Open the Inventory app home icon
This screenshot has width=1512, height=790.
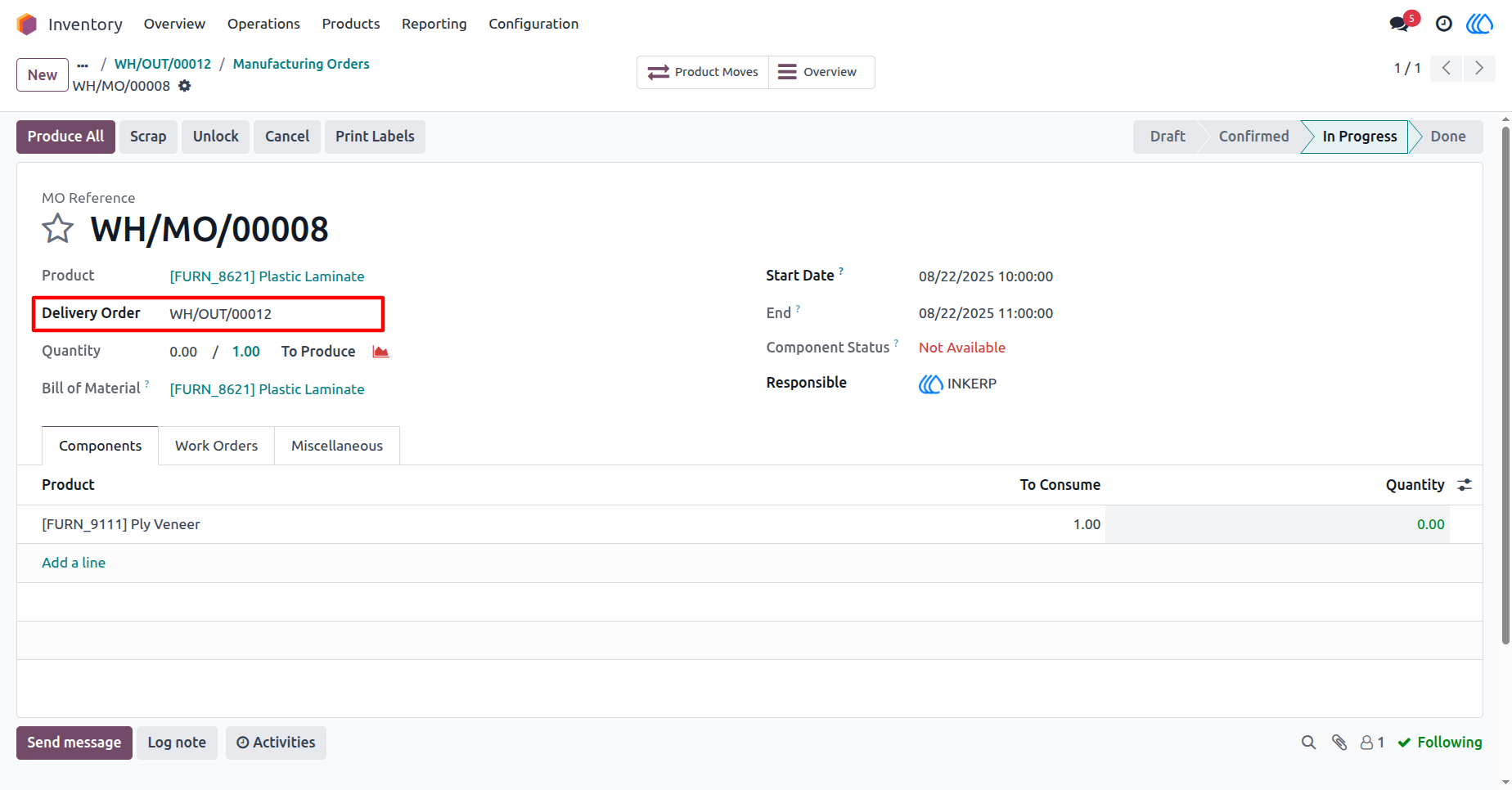click(27, 25)
